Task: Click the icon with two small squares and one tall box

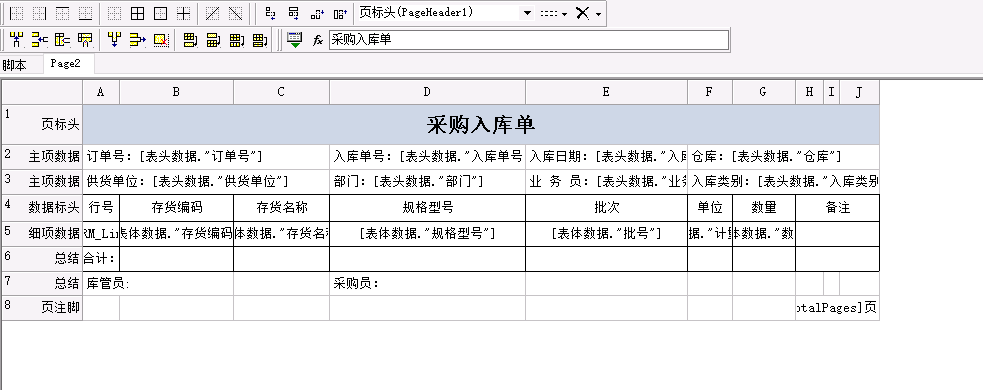Action: (317, 13)
